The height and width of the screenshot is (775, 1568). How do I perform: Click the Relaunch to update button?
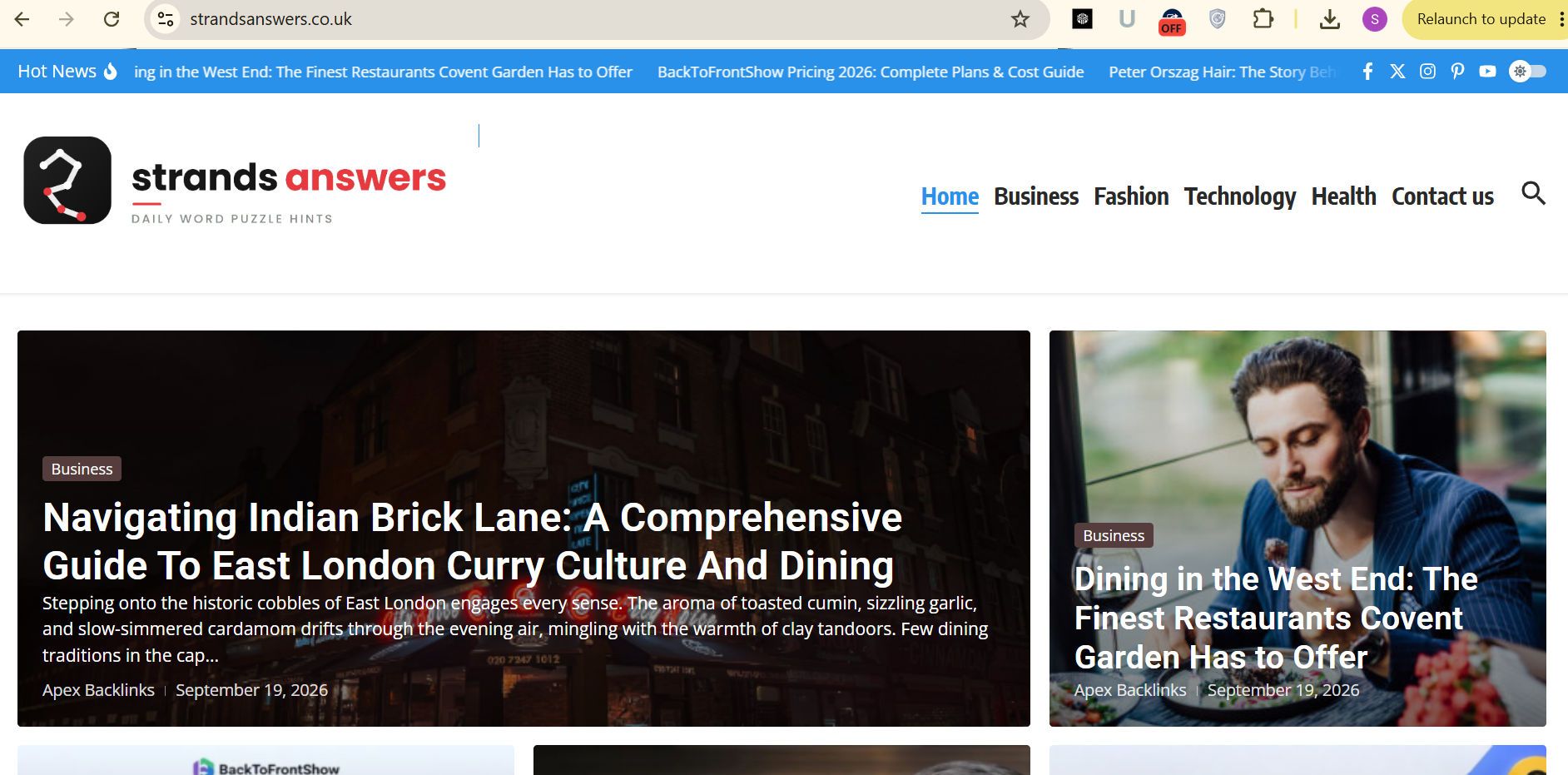[1481, 19]
